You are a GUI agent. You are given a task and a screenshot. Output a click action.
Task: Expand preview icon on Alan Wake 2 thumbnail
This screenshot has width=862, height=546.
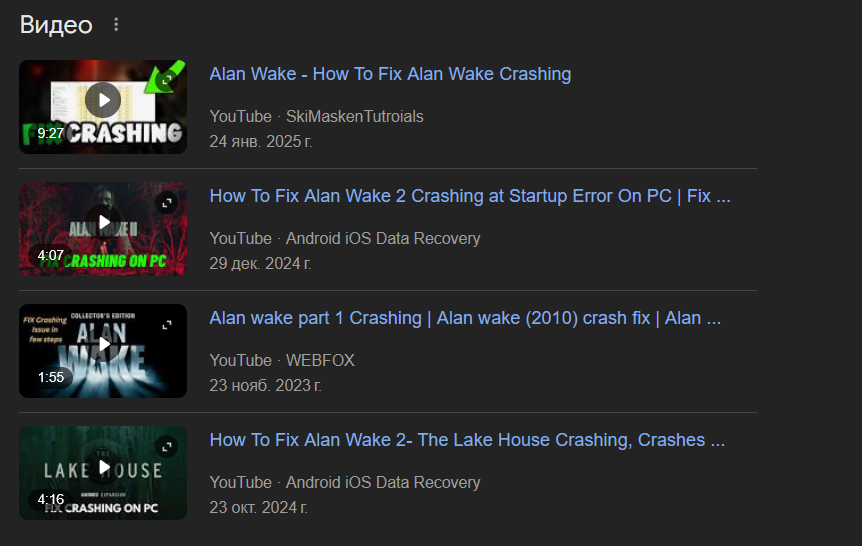(x=167, y=203)
